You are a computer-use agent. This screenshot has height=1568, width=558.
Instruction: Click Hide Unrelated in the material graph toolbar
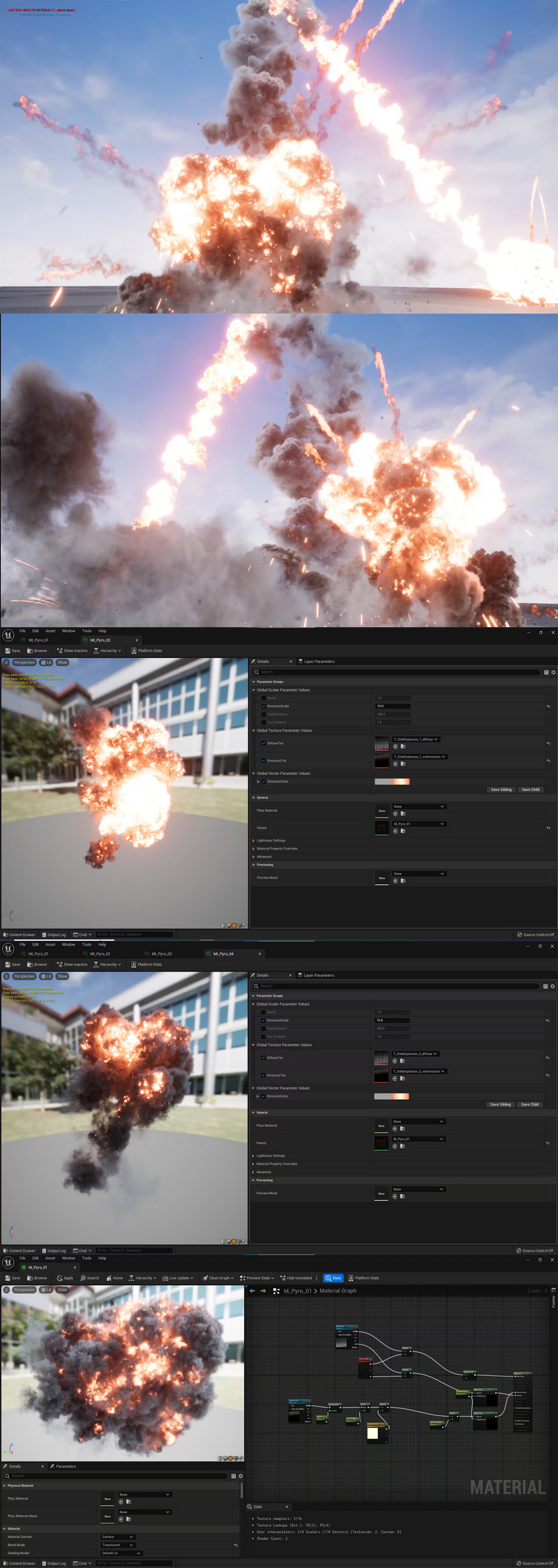click(x=296, y=1278)
